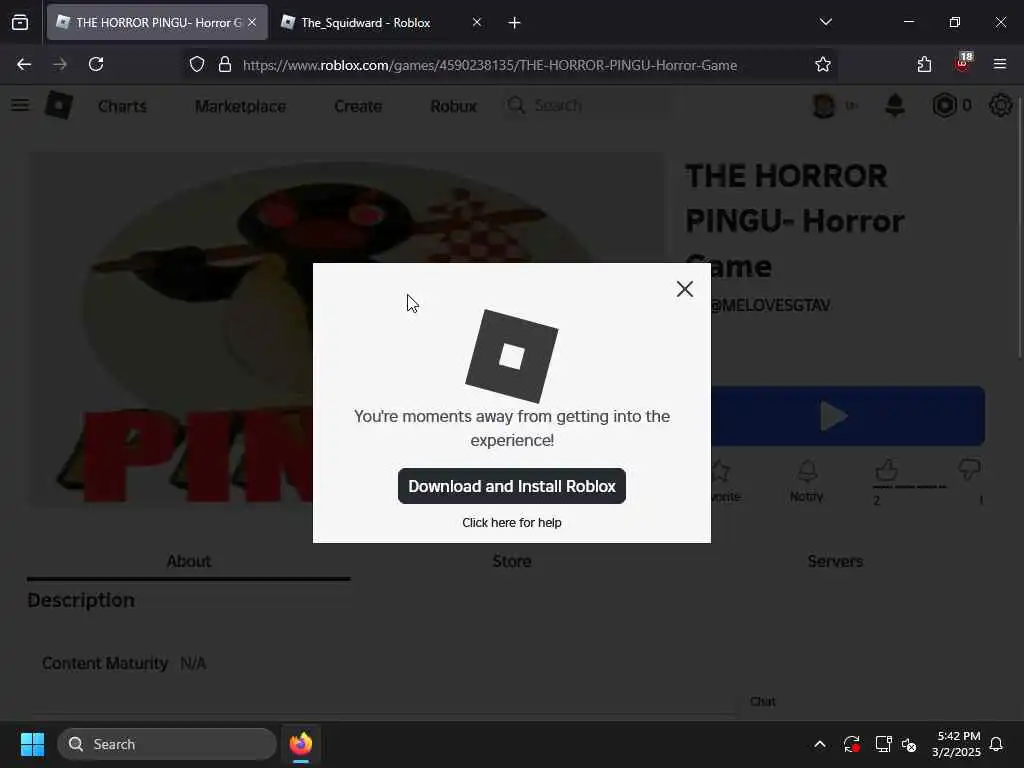1024x768 pixels.
Task: Select the About tab
Action: click(x=189, y=561)
